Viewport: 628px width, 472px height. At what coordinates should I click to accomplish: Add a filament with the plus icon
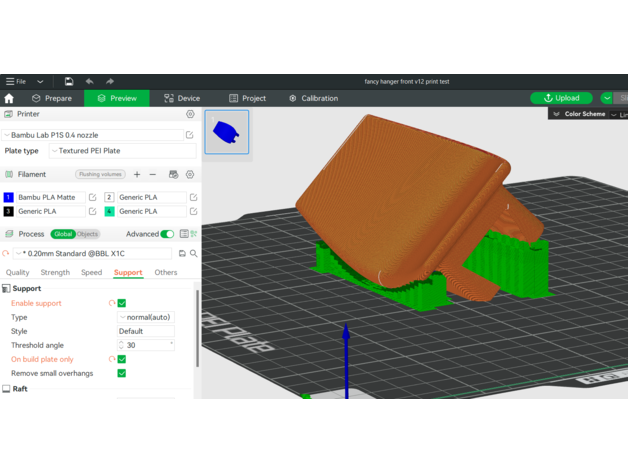(137, 174)
